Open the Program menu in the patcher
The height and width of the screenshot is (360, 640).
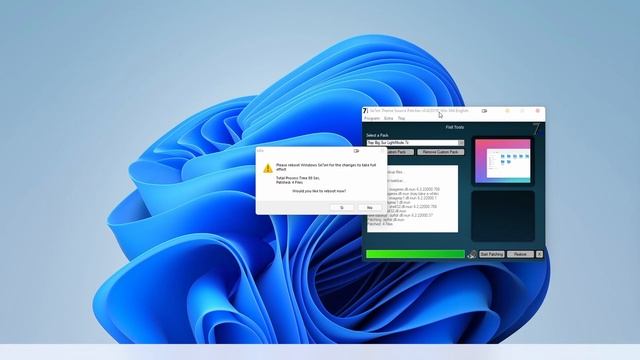[371, 118]
